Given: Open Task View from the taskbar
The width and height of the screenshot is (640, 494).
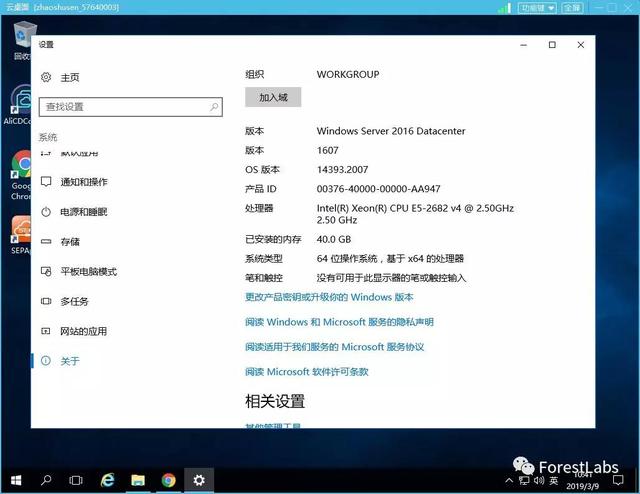Looking at the screenshot, I should coord(76,481).
